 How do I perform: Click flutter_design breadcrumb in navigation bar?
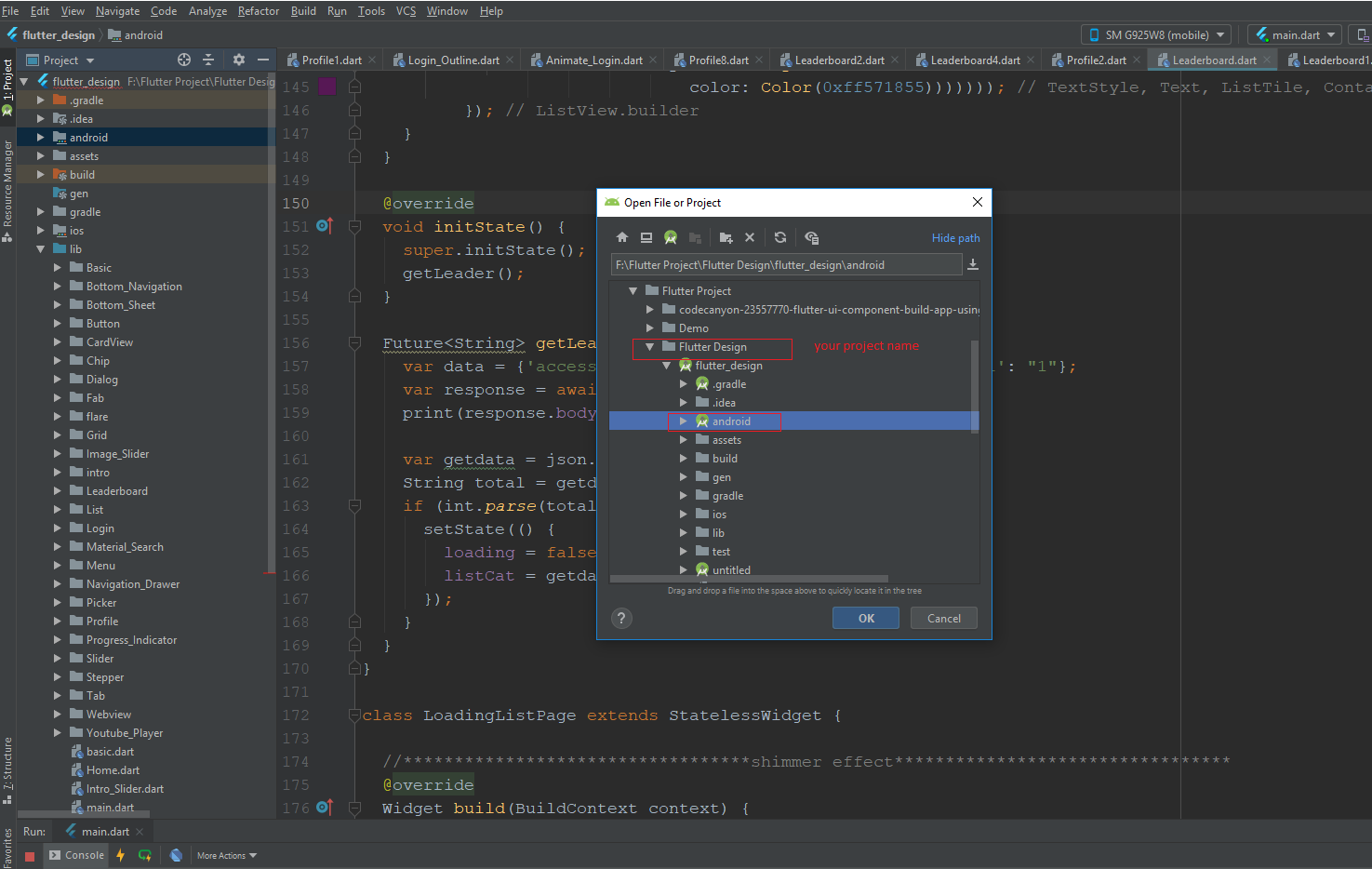tap(51, 34)
